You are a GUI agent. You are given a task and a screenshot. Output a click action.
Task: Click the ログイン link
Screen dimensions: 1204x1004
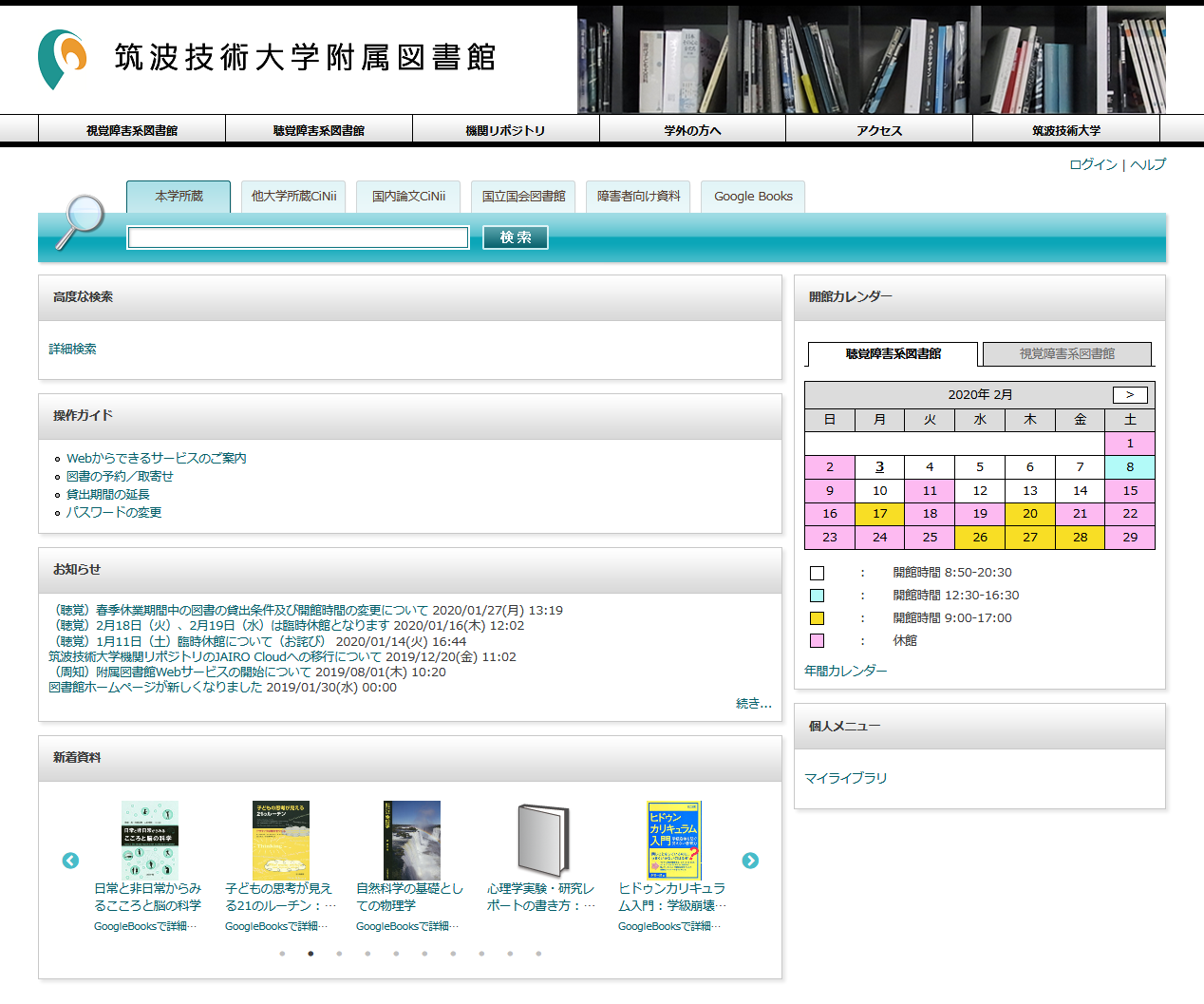1093,164
